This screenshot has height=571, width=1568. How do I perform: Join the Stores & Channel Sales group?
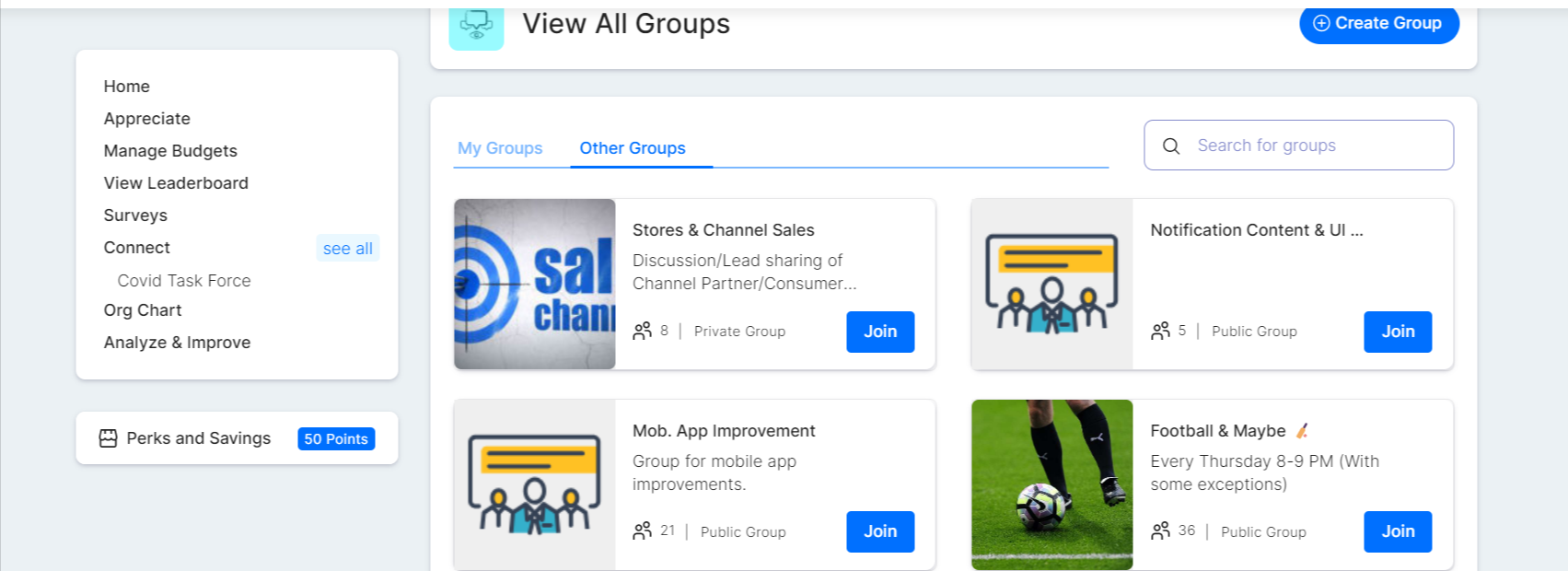880,332
